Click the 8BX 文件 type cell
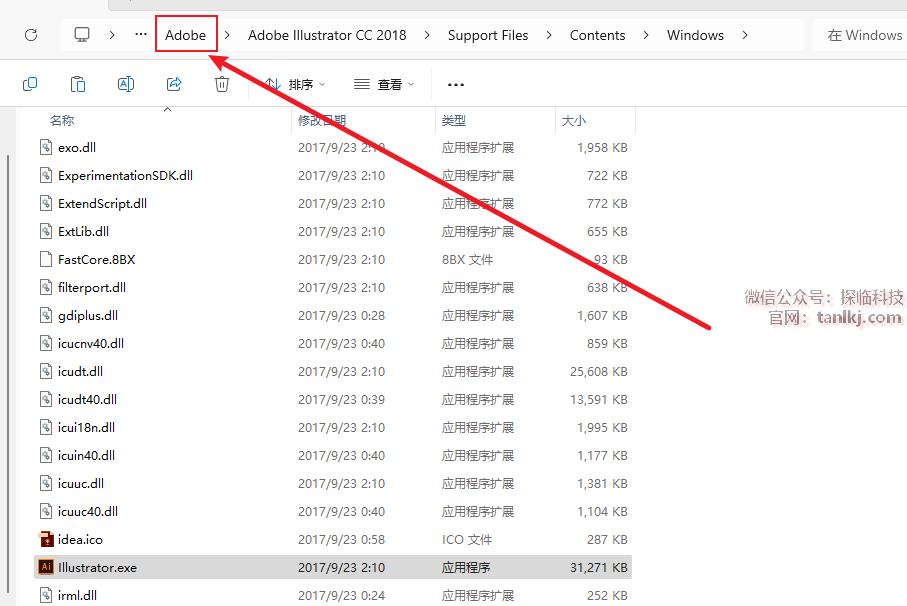This screenshot has height=606, width=907. point(467,260)
